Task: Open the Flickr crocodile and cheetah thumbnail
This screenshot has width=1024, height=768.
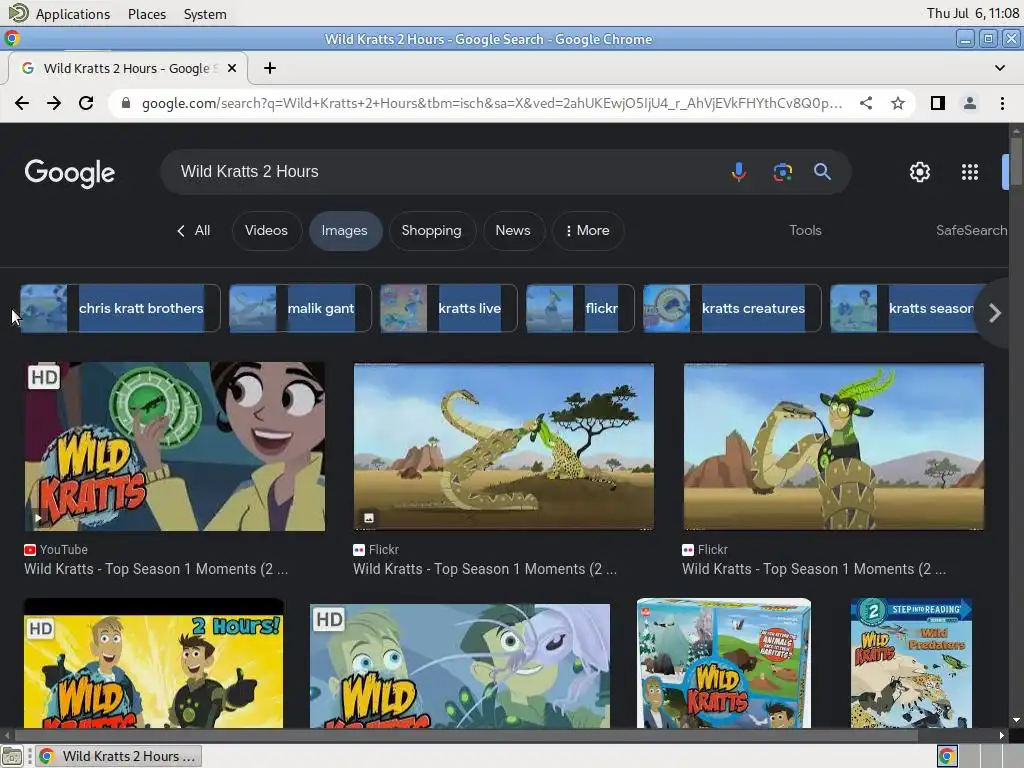Action: pyautogui.click(x=504, y=447)
